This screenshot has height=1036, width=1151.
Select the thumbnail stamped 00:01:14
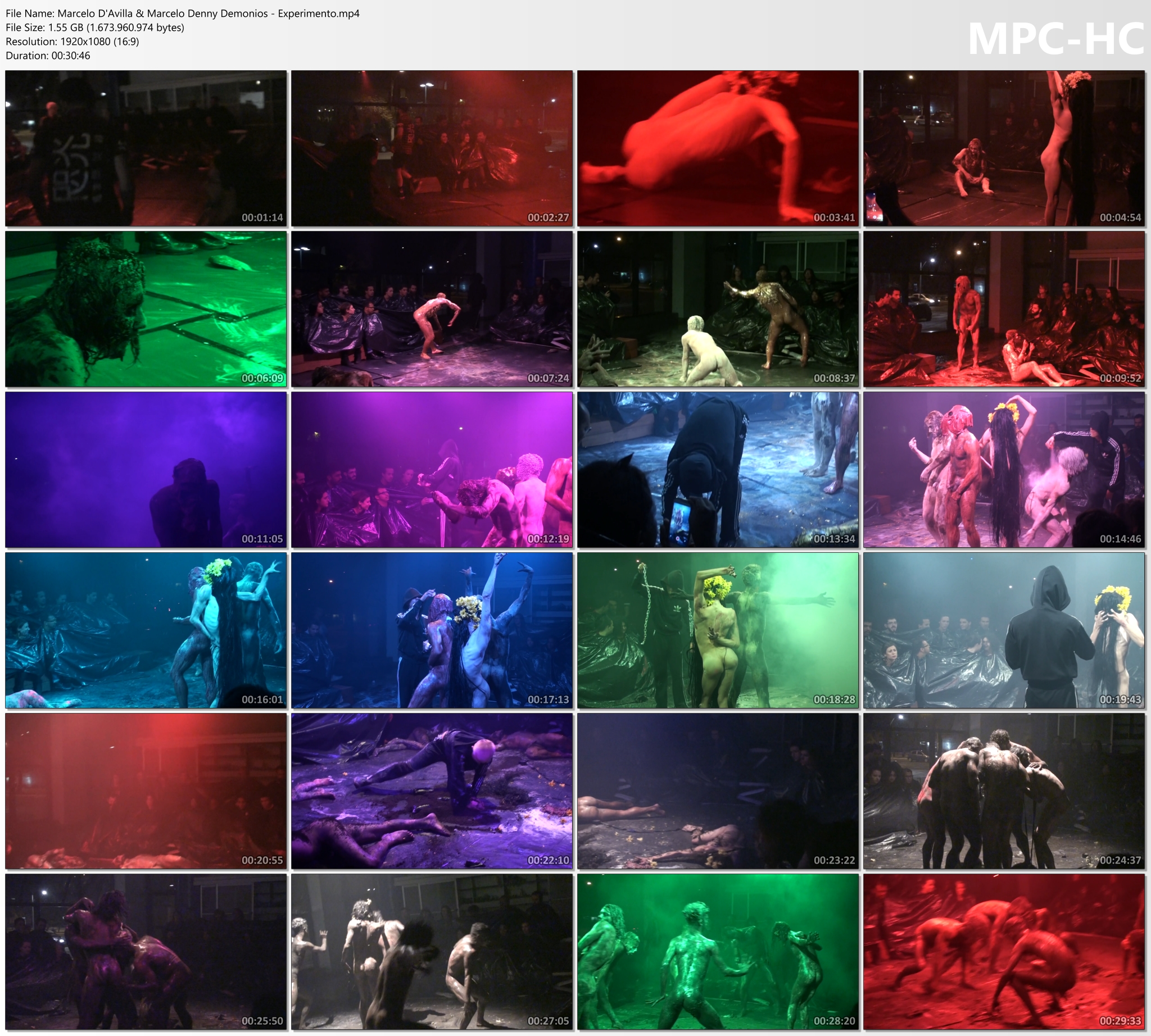coord(146,148)
